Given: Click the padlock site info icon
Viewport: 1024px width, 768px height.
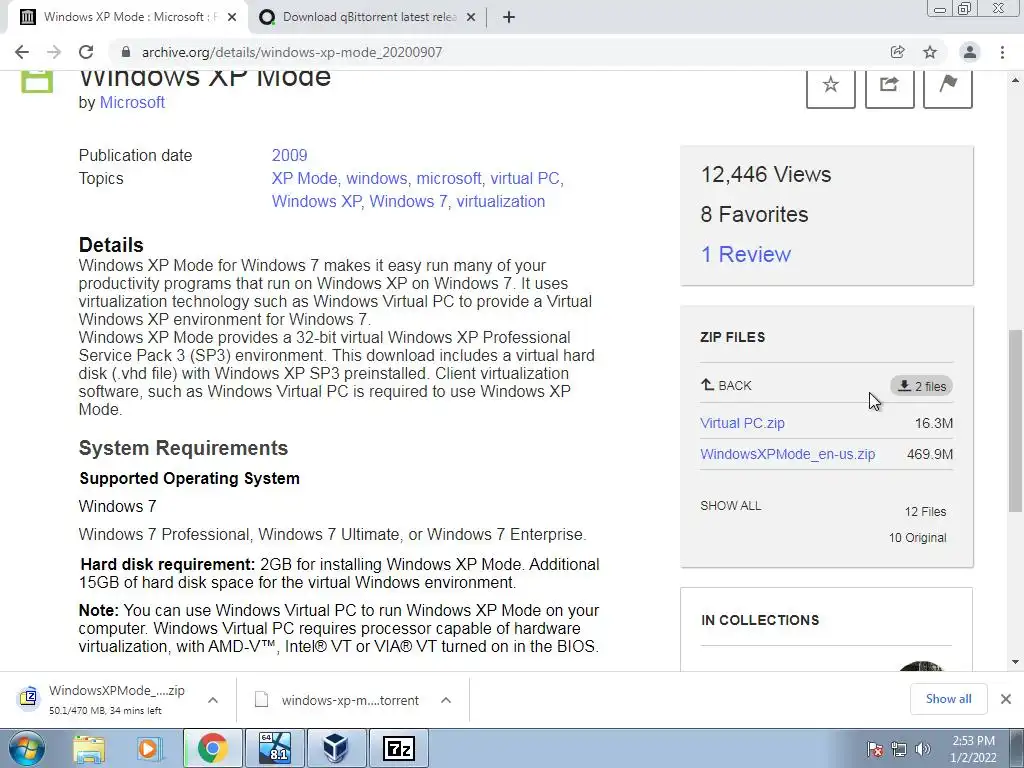Looking at the screenshot, I should pos(126,52).
